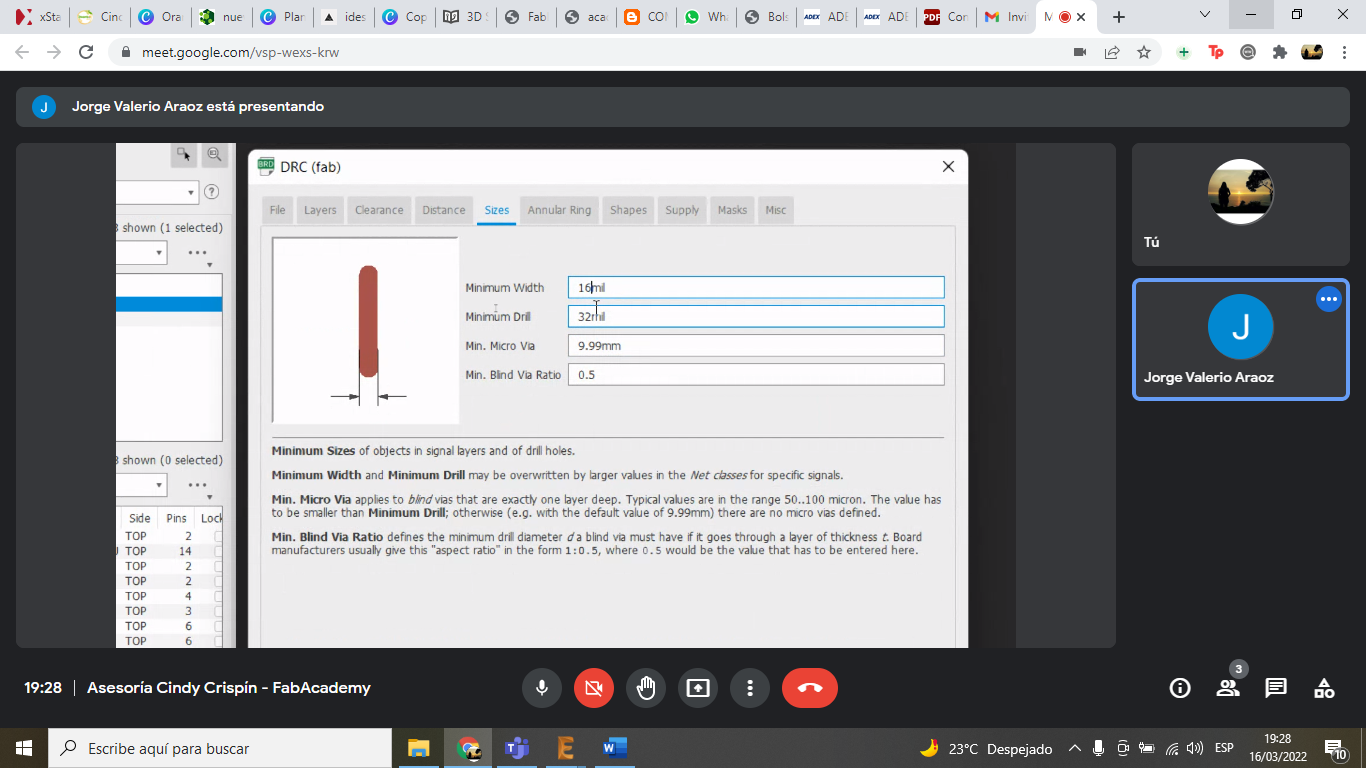Expand the dropdown below '(0 selected)'
This screenshot has width=1366, height=768.
point(159,485)
